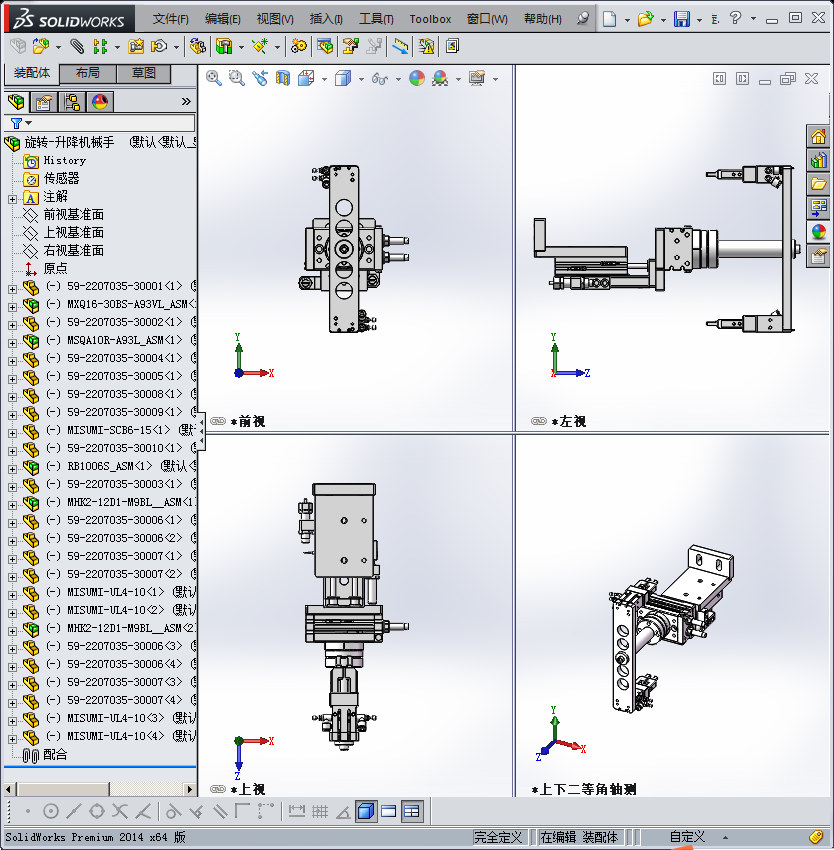The width and height of the screenshot is (834, 850).
Task: Toggle link views icon beside 前视 label
Action: (217, 421)
